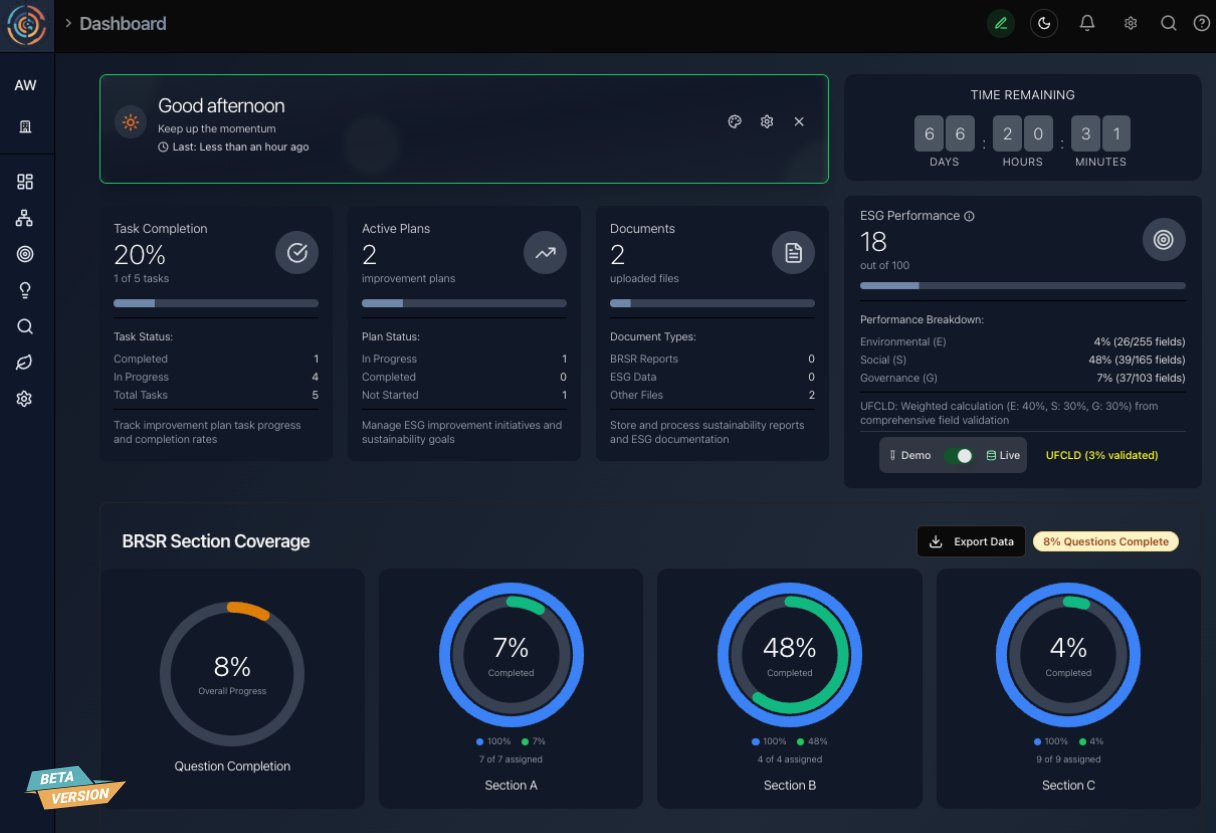The image size is (1216, 833).
Task: Open the organization hierarchy sidebar icon
Action: pos(25,218)
